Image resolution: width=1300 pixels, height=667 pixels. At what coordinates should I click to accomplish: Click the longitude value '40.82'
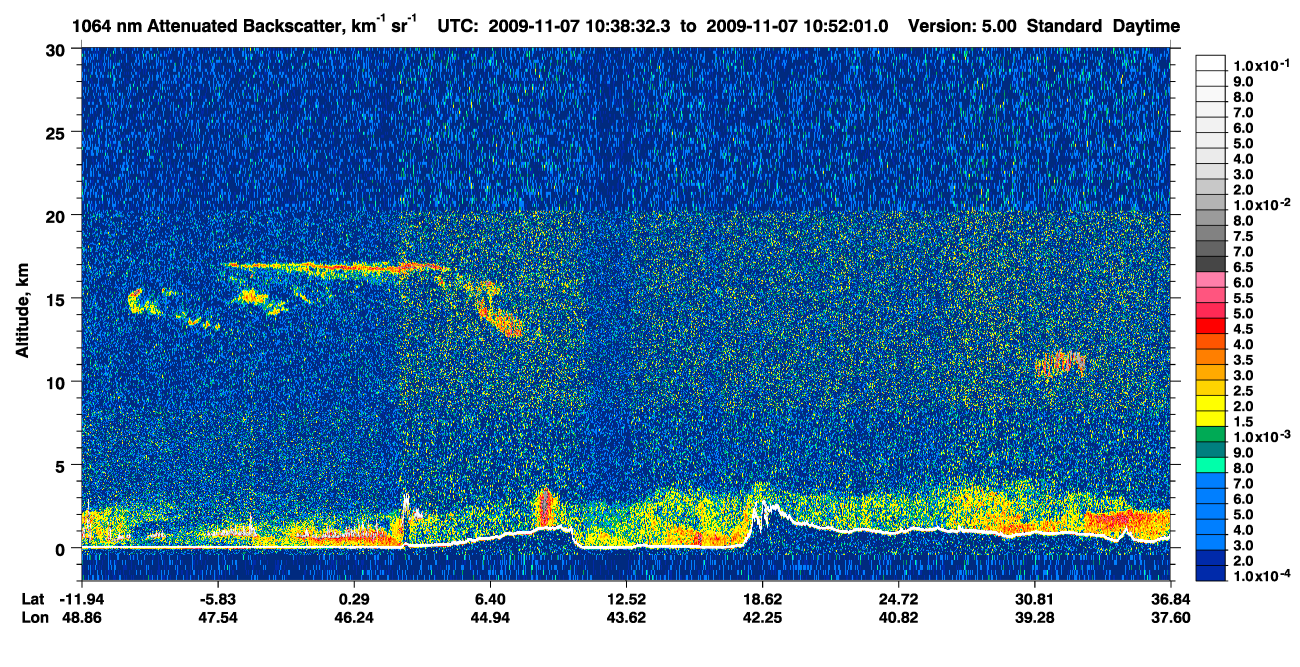click(x=898, y=617)
